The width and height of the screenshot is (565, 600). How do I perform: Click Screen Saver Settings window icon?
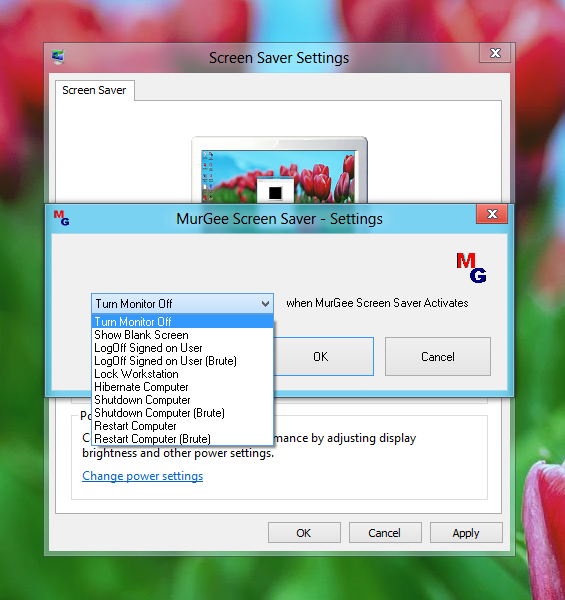58,57
